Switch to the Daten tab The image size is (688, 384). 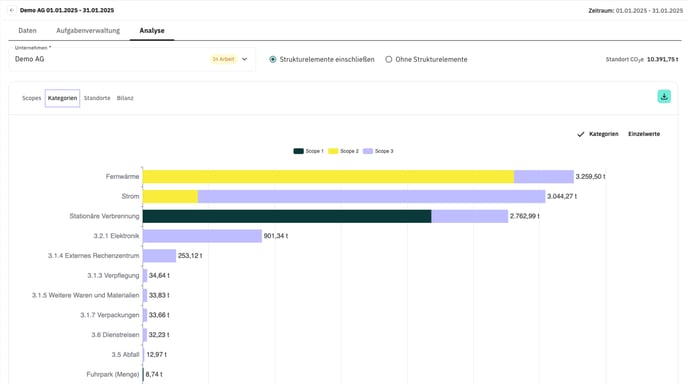27,31
